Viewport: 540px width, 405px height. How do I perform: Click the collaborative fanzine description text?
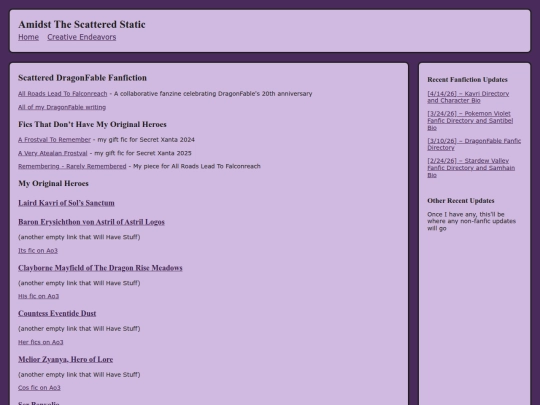[213, 94]
